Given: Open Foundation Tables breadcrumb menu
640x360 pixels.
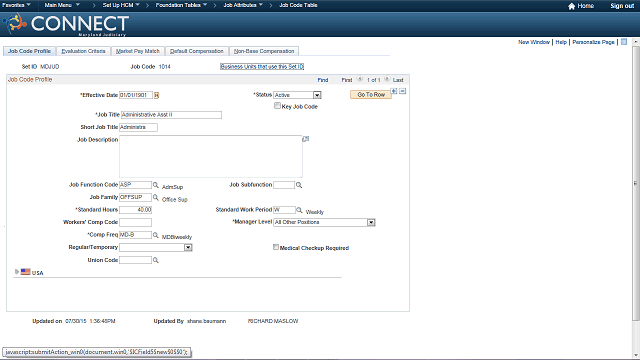Looking at the screenshot, I should point(181,5).
